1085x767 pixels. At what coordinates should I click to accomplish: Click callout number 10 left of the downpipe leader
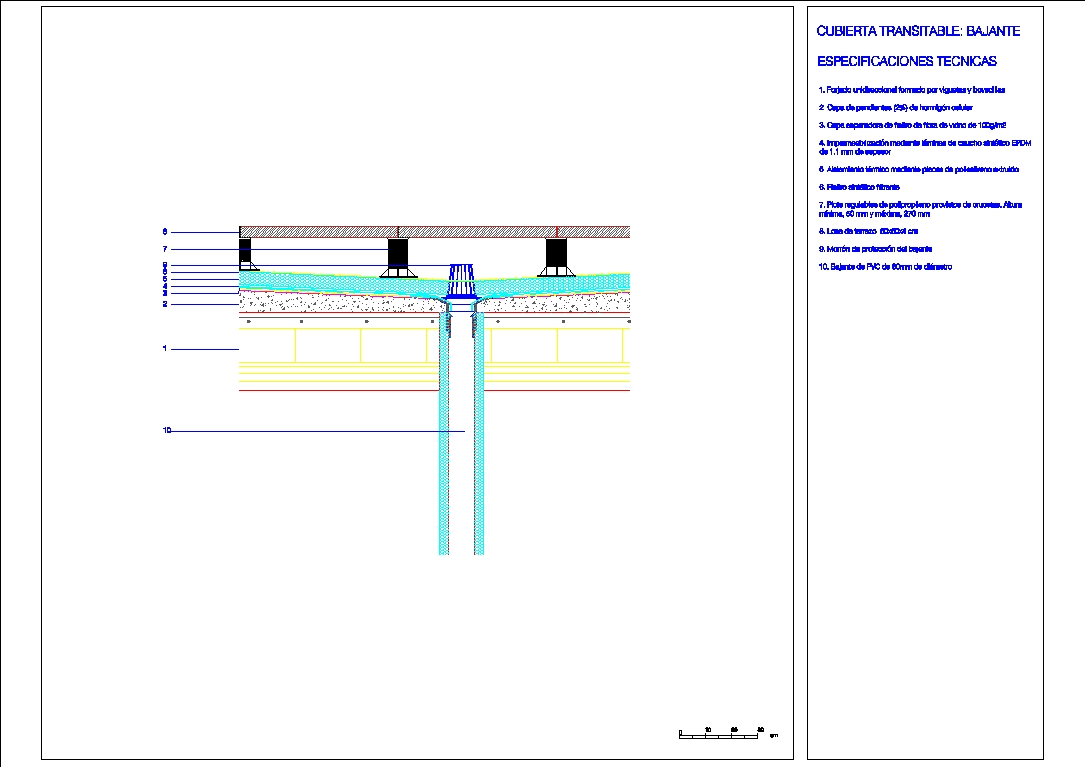click(167, 430)
